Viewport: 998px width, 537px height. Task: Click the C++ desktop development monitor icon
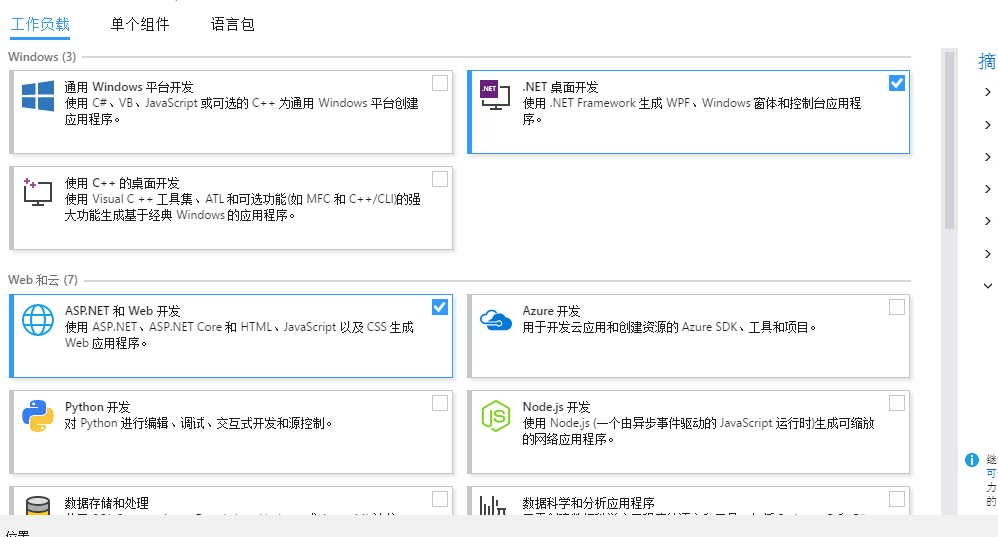(x=38, y=192)
